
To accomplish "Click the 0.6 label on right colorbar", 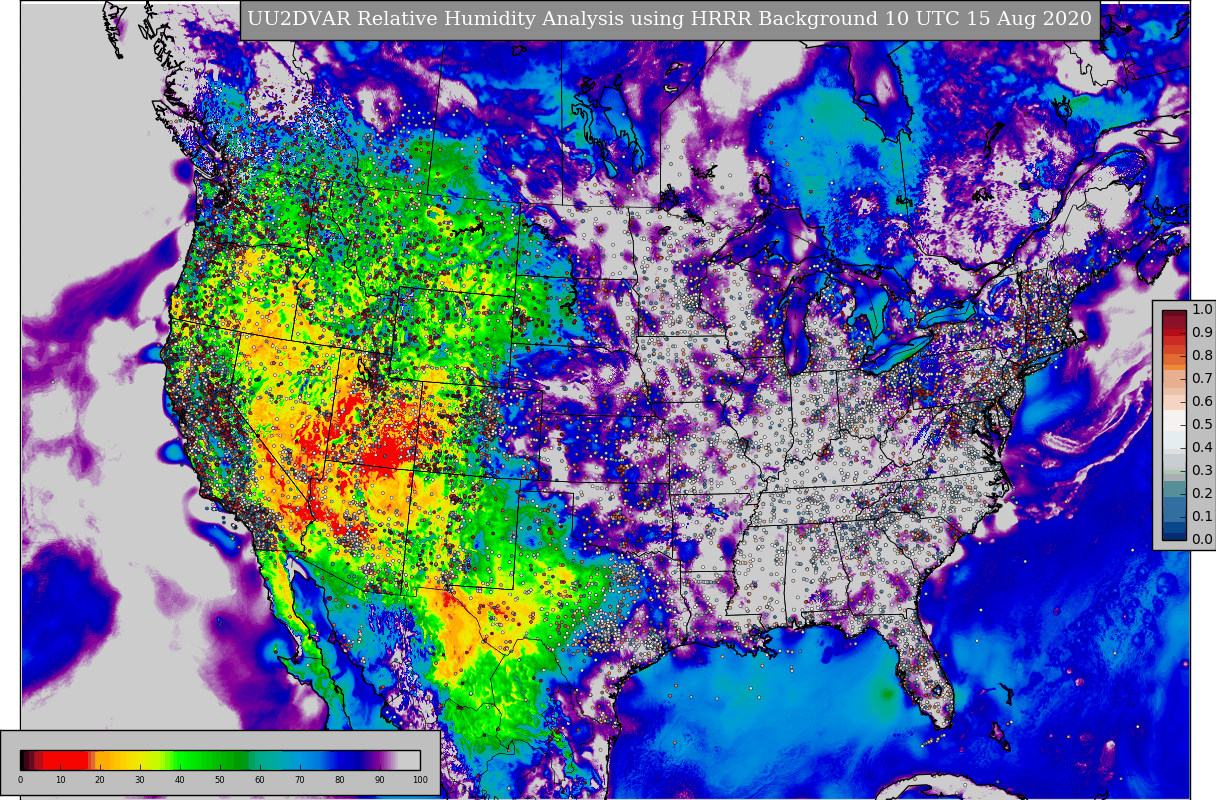I will 1202,402.
